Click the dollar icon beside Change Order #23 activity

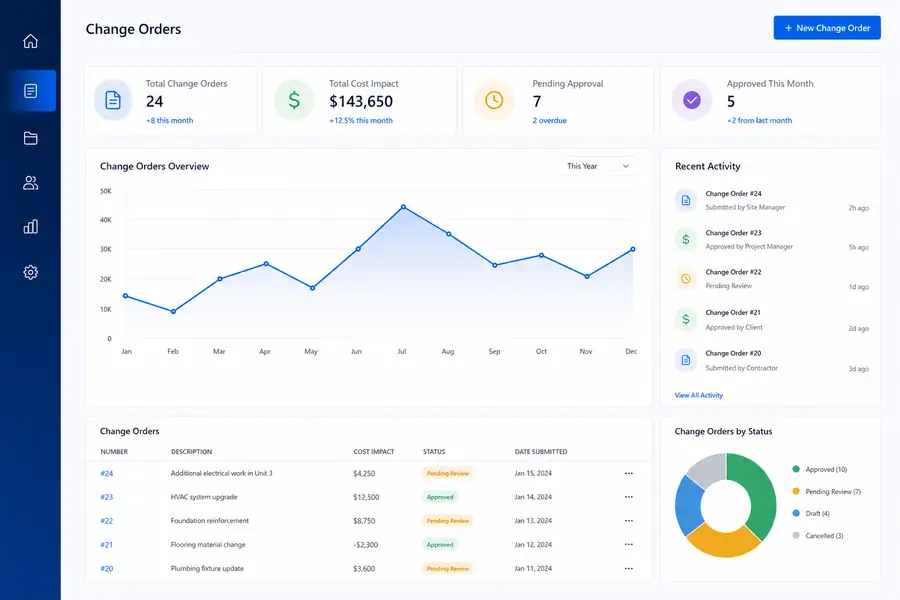[x=685, y=239]
